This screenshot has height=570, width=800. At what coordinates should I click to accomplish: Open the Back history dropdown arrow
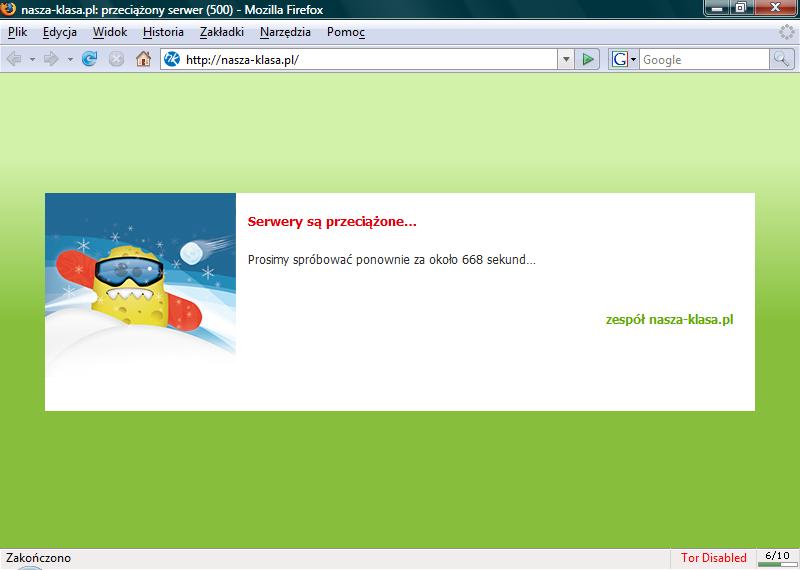pos(32,60)
